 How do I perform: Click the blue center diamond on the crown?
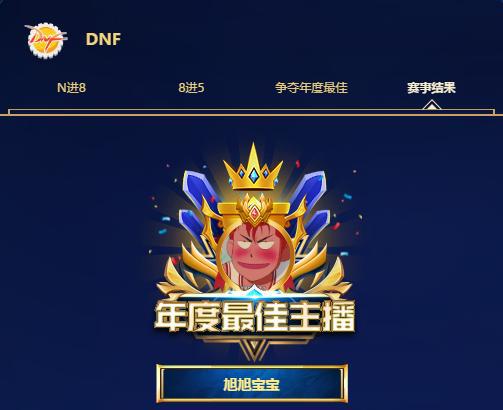click(254, 176)
